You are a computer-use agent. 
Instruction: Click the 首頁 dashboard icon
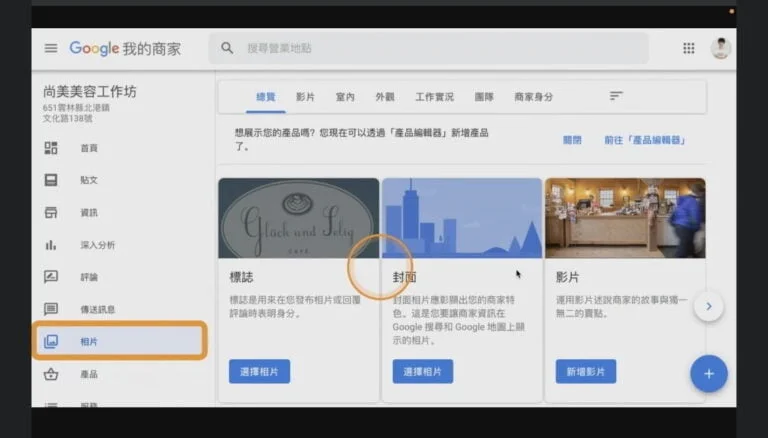coord(51,148)
